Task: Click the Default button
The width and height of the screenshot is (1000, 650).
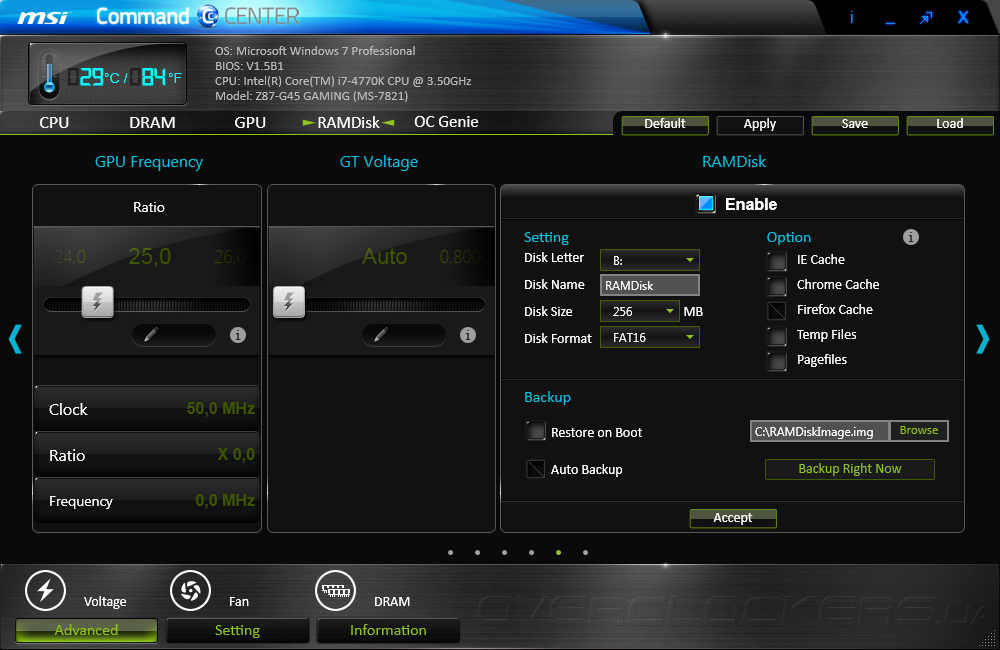Action: coord(665,124)
